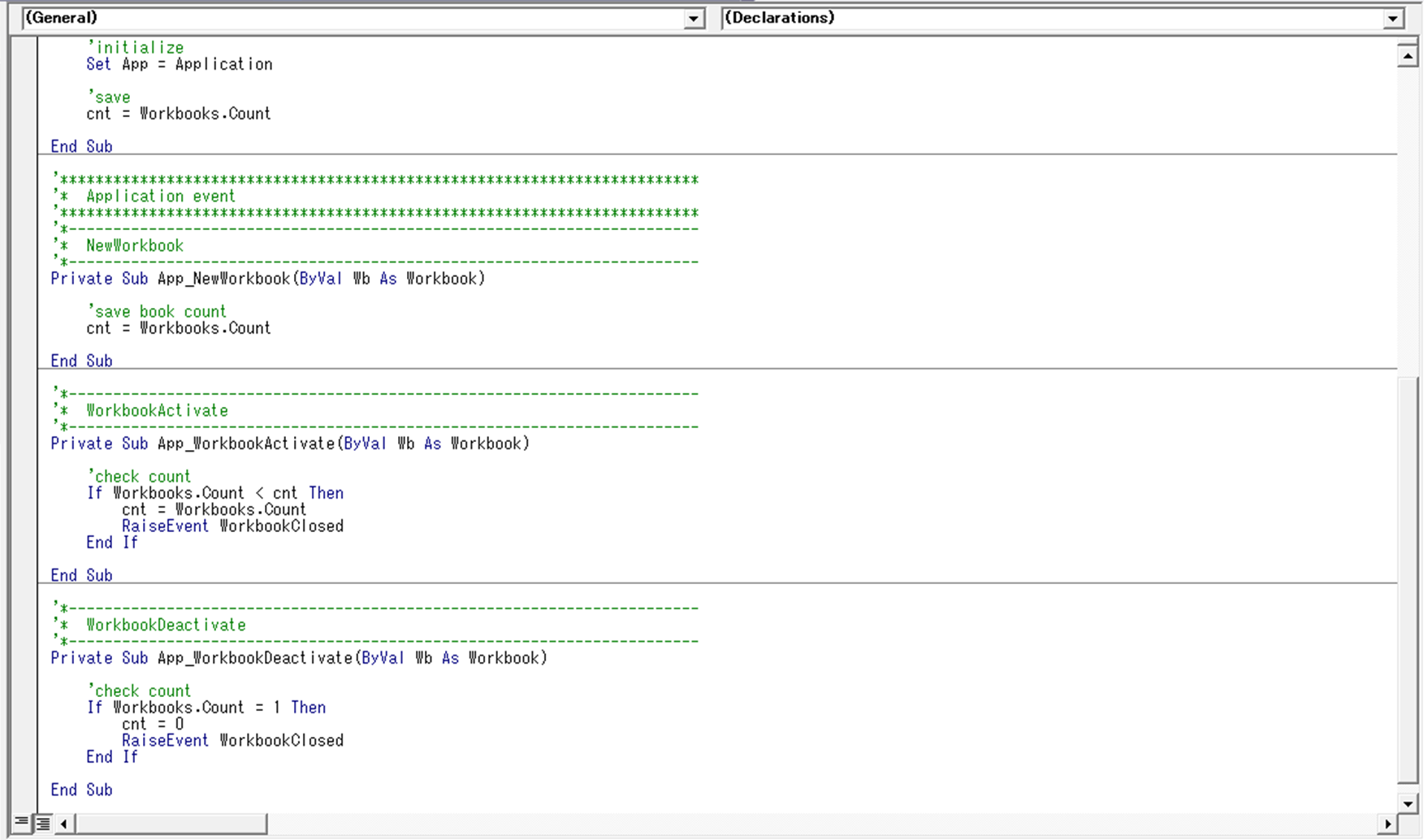Click the last 'End Sub' line
This screenshot has height=840, width=1424.
81,790
